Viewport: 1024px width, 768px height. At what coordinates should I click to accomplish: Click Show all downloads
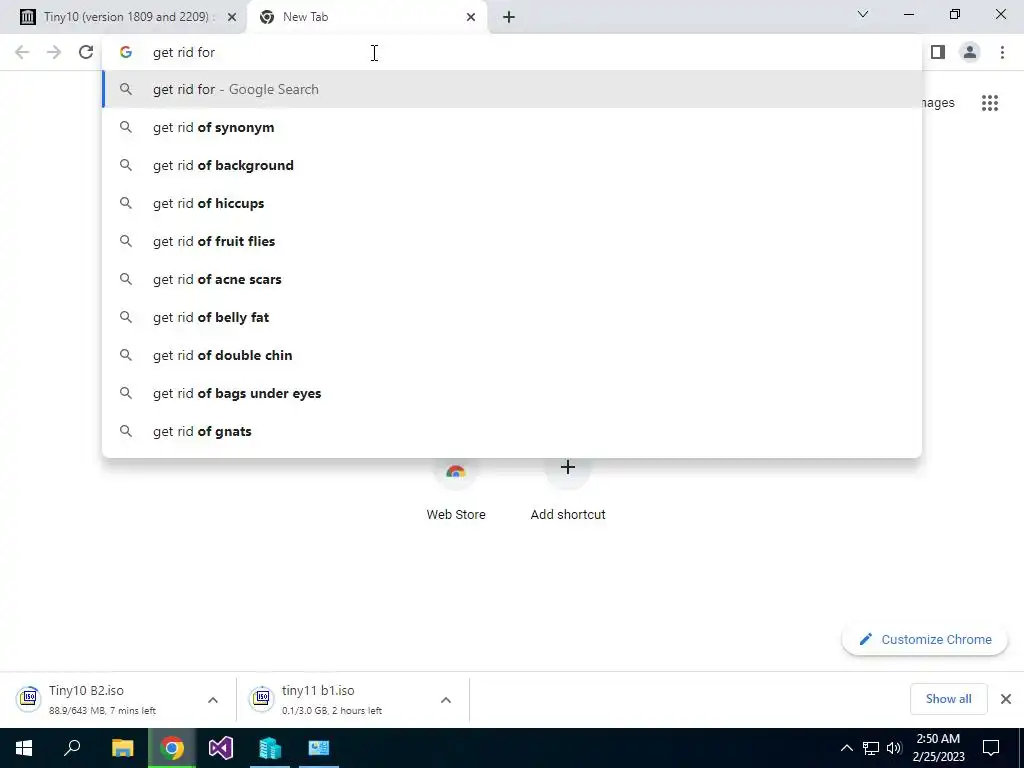click(x=948, y=699)
